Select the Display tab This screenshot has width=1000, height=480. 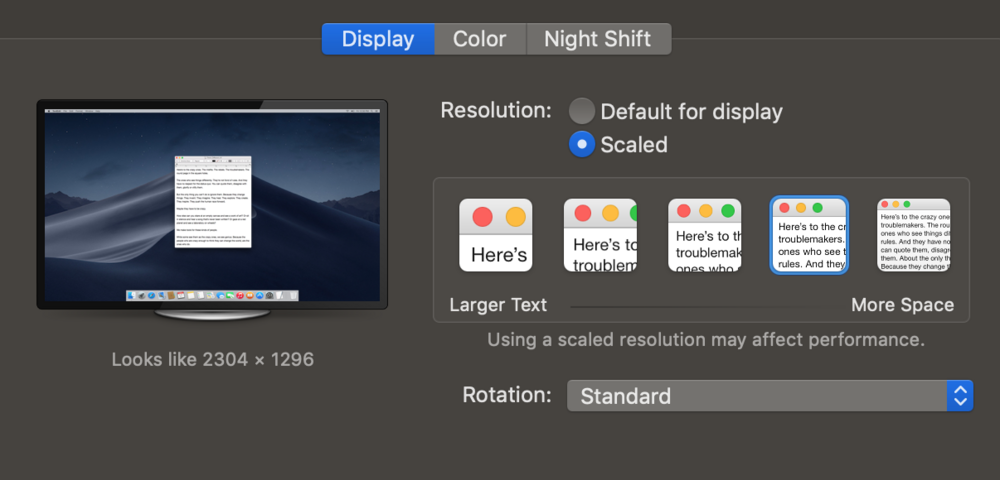(378, 39)
